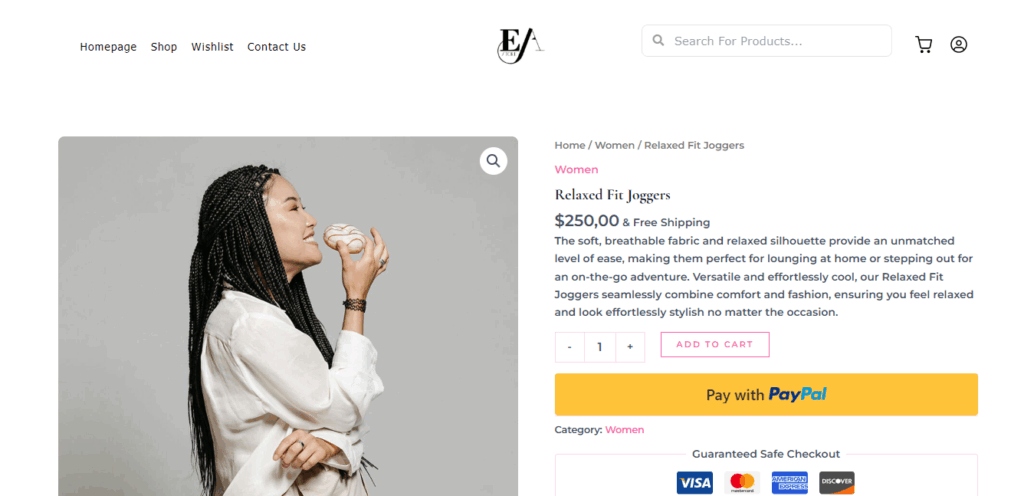Open the user account icon
The image size is (1024, 496).
[958, 45]
